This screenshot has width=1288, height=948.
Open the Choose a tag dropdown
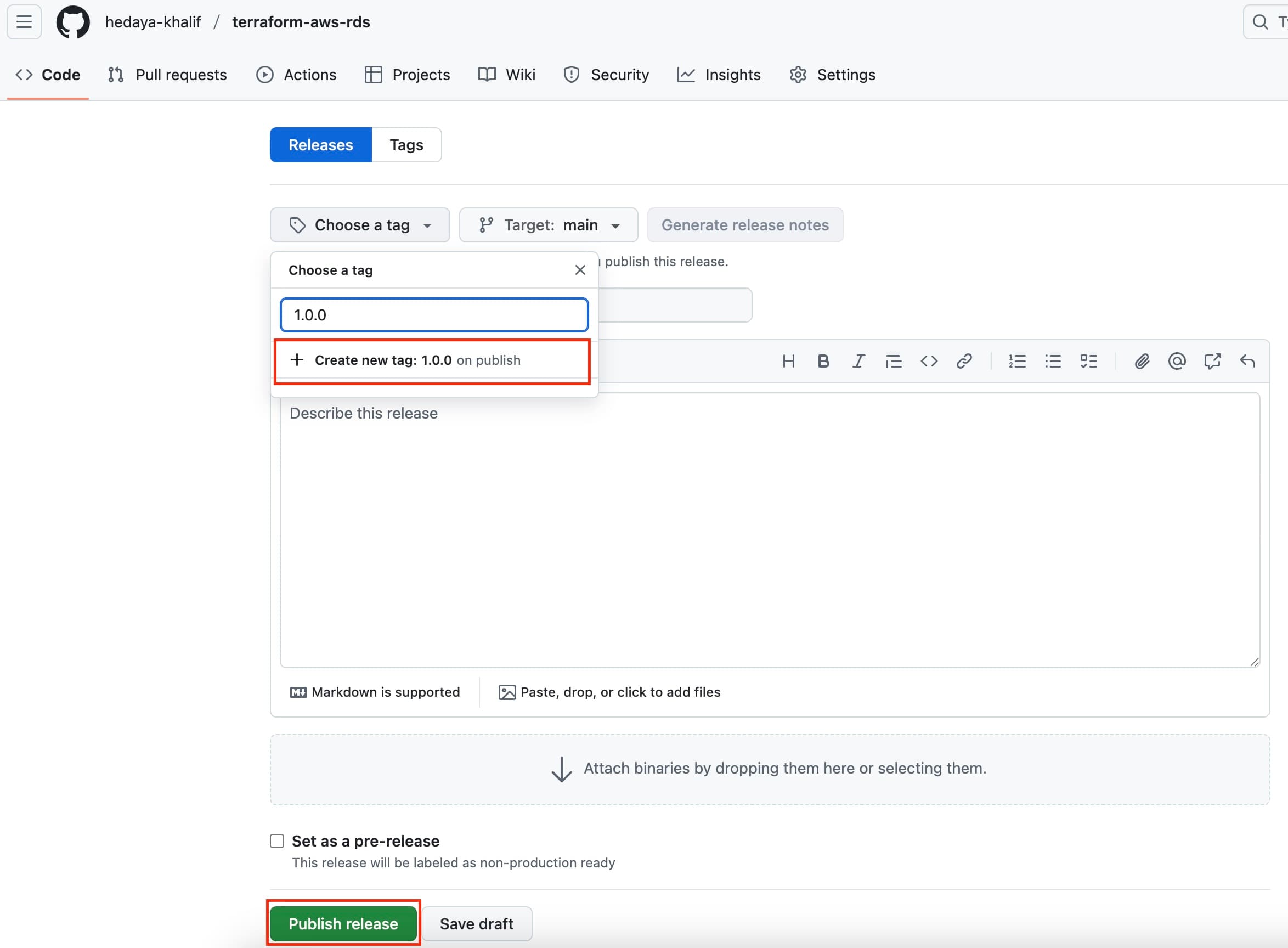pyautogui.click(x=360, y=225)
